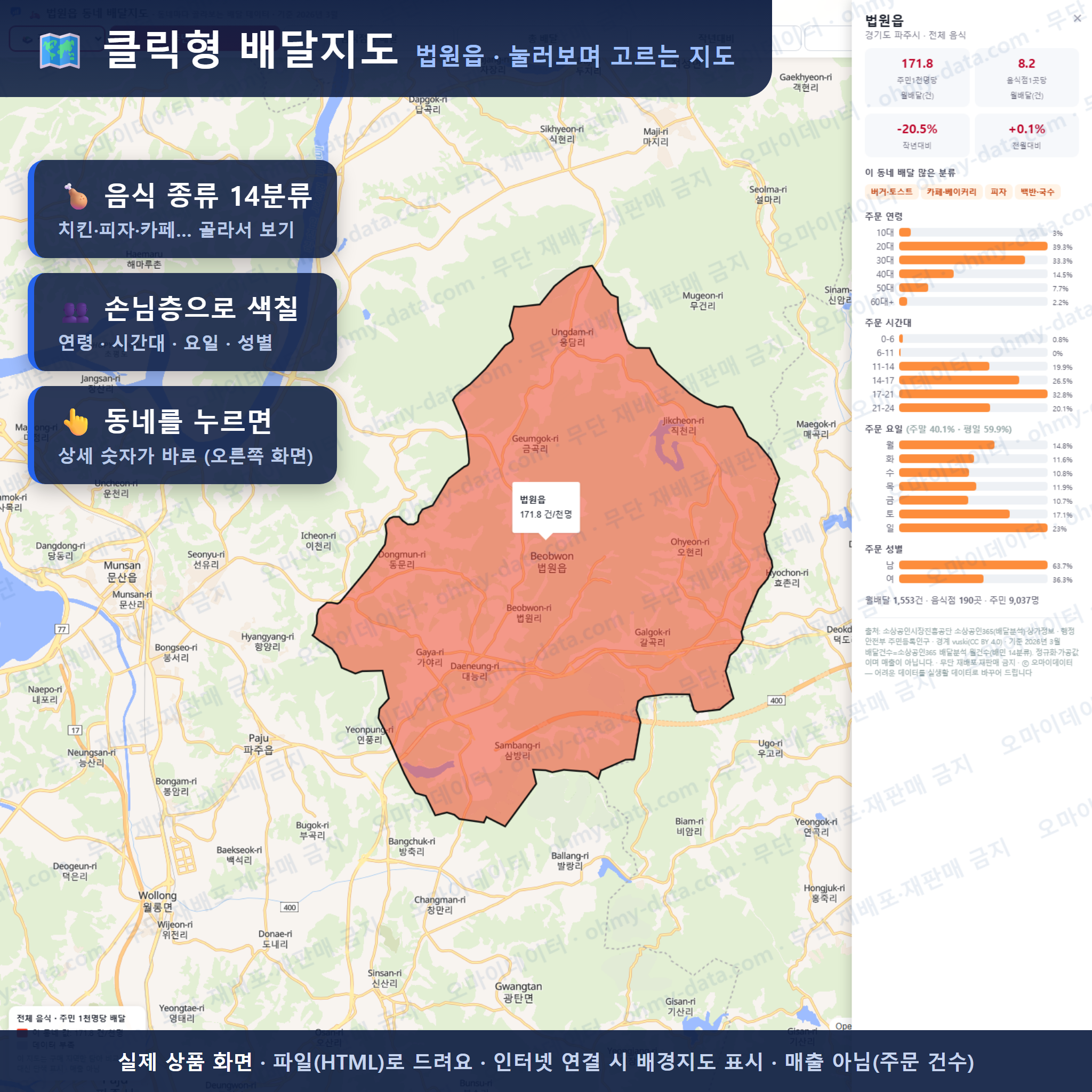Viewport: 1092px width, 1092px height.
Task: Click the pointing hand icon
Action: (x=76, y=422)
